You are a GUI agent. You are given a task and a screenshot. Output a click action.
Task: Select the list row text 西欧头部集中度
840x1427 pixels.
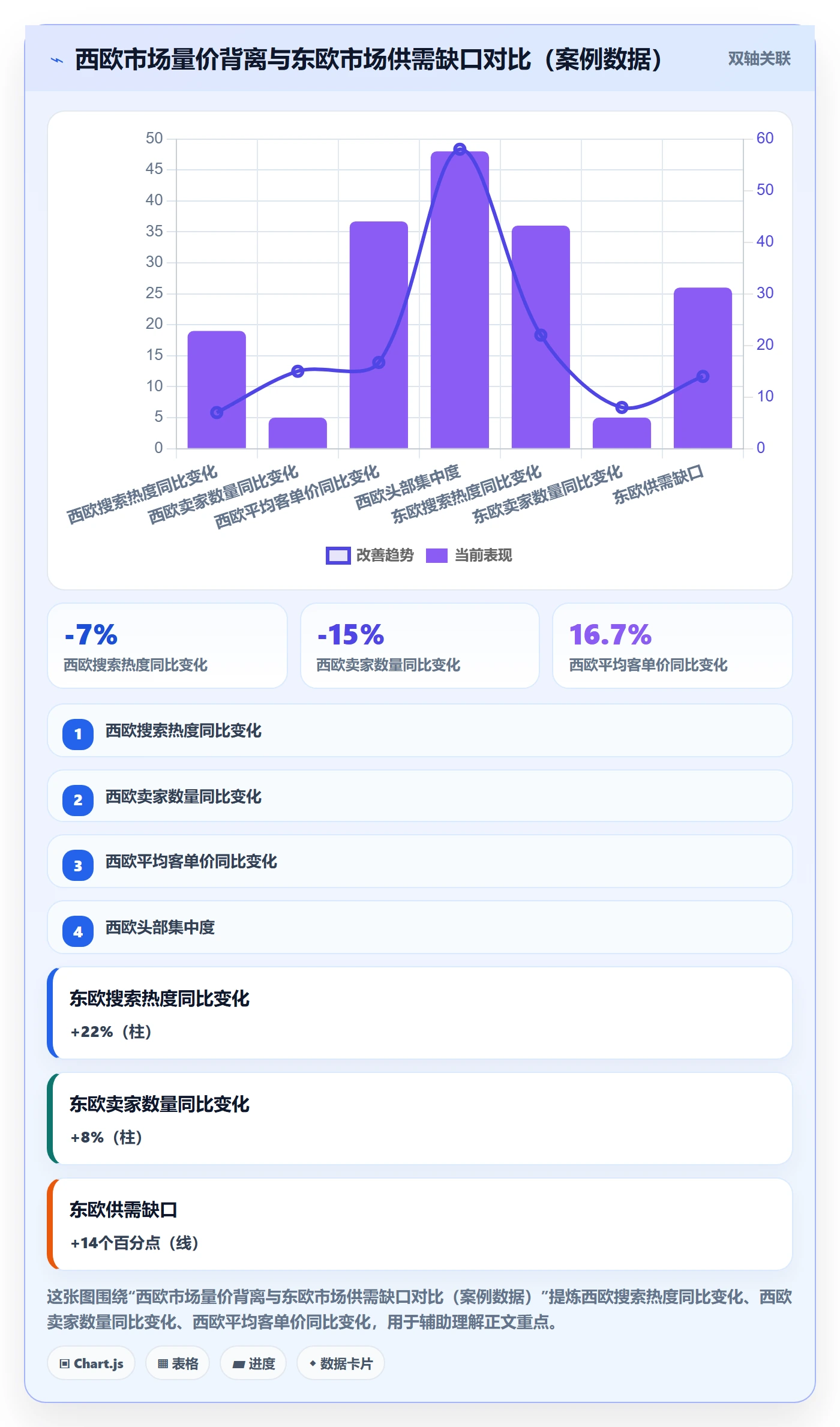tap(160, 928)
